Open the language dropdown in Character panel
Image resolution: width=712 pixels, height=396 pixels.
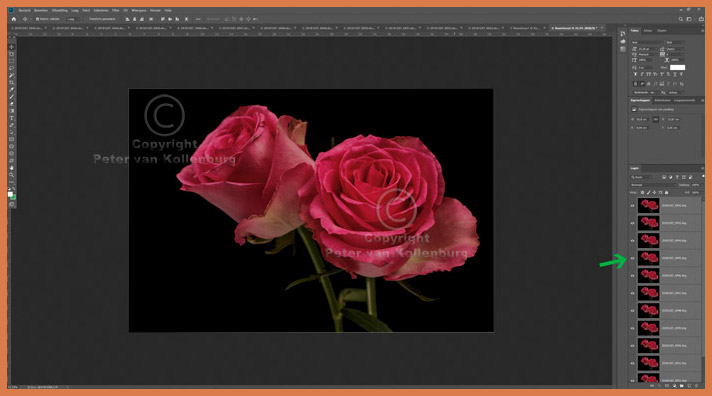point(646,93)
